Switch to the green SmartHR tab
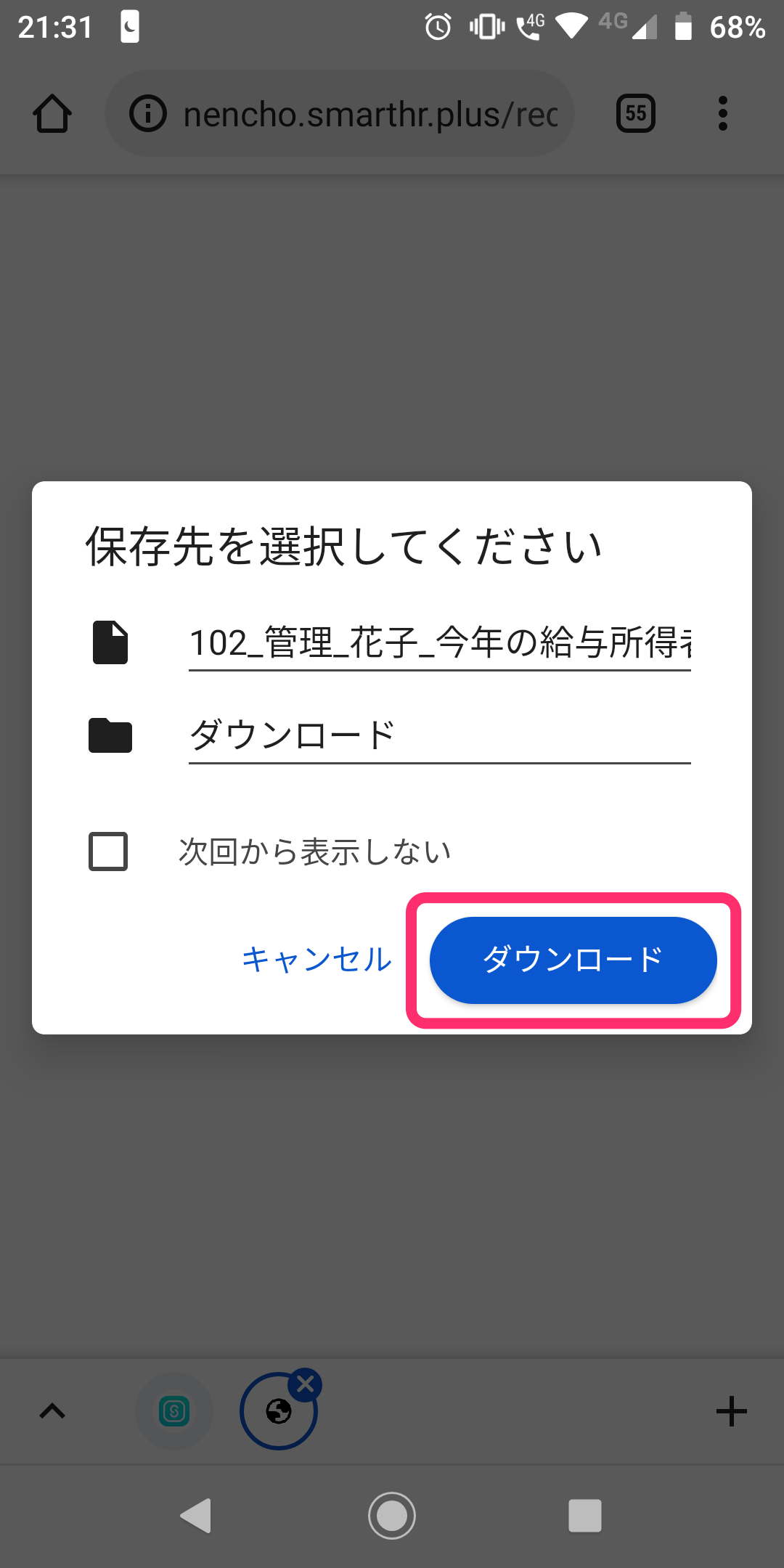This screenshot has width=784, height=1568. click(x=174, y=1411)
